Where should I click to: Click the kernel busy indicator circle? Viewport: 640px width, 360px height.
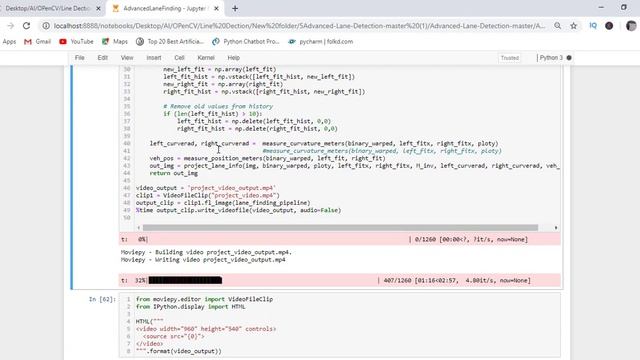coord(569,58)
